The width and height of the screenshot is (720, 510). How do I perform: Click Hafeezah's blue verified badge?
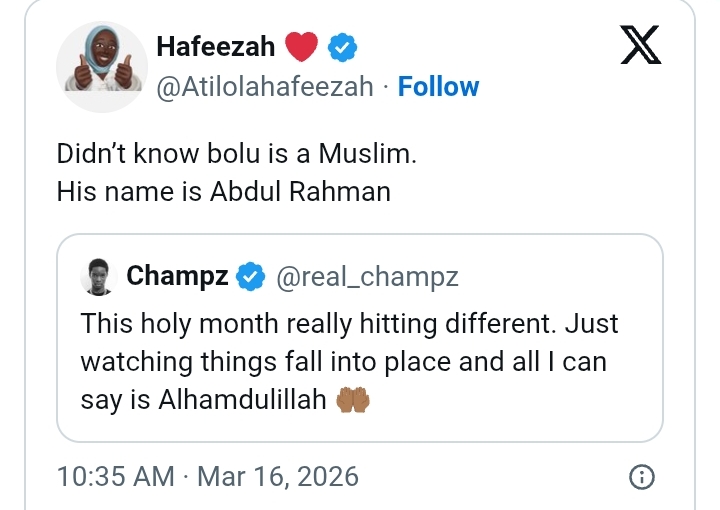pos(343,47)
